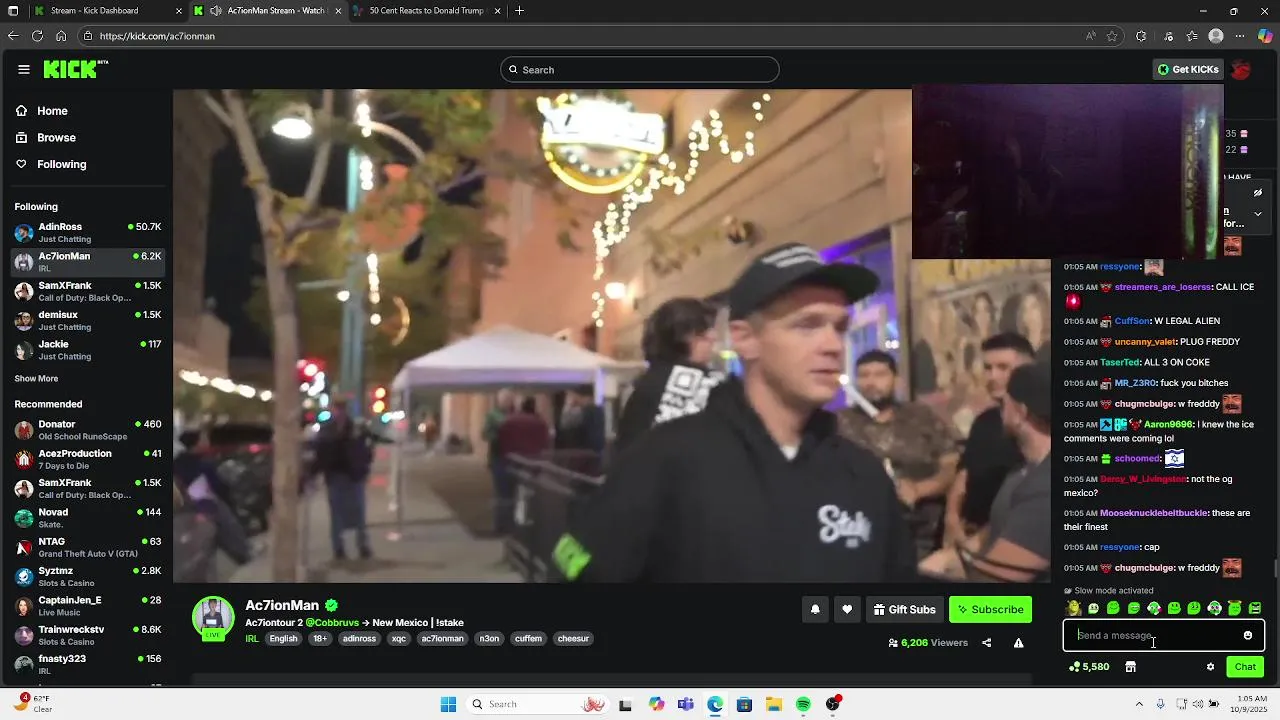Open the hamburger sidebar menu
The height and width of the screenshot is (720, 1280).
coord(23,69)
